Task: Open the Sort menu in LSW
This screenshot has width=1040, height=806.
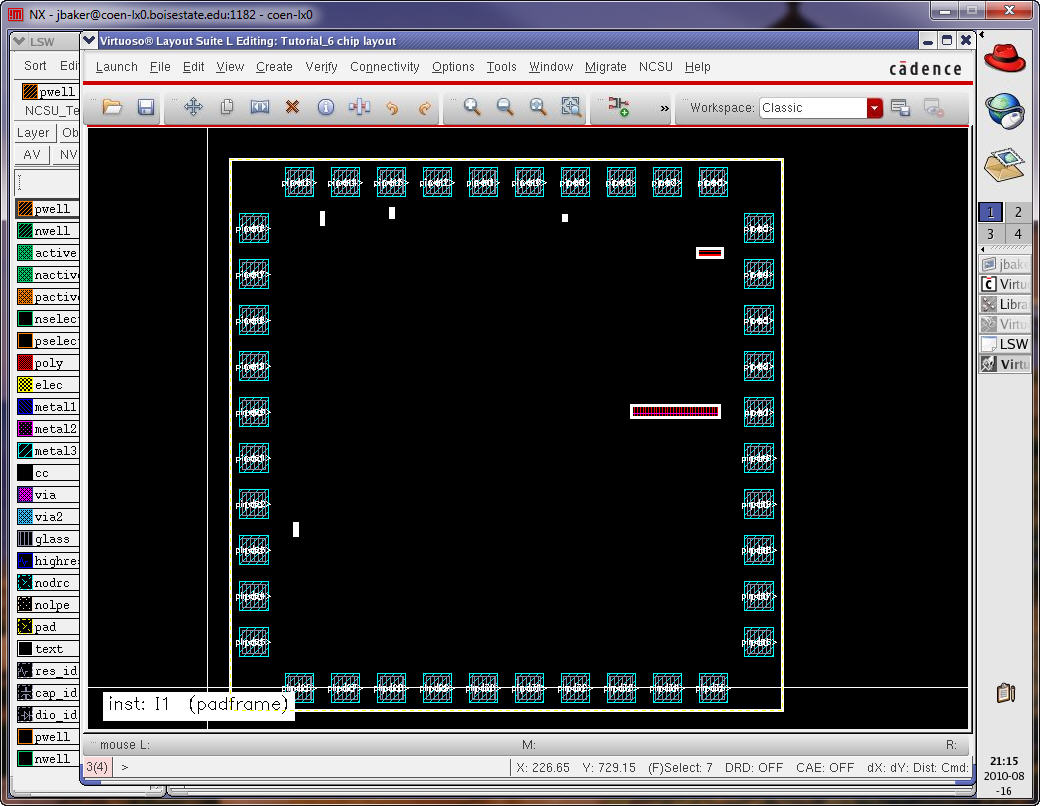Action: pos(35,66)
